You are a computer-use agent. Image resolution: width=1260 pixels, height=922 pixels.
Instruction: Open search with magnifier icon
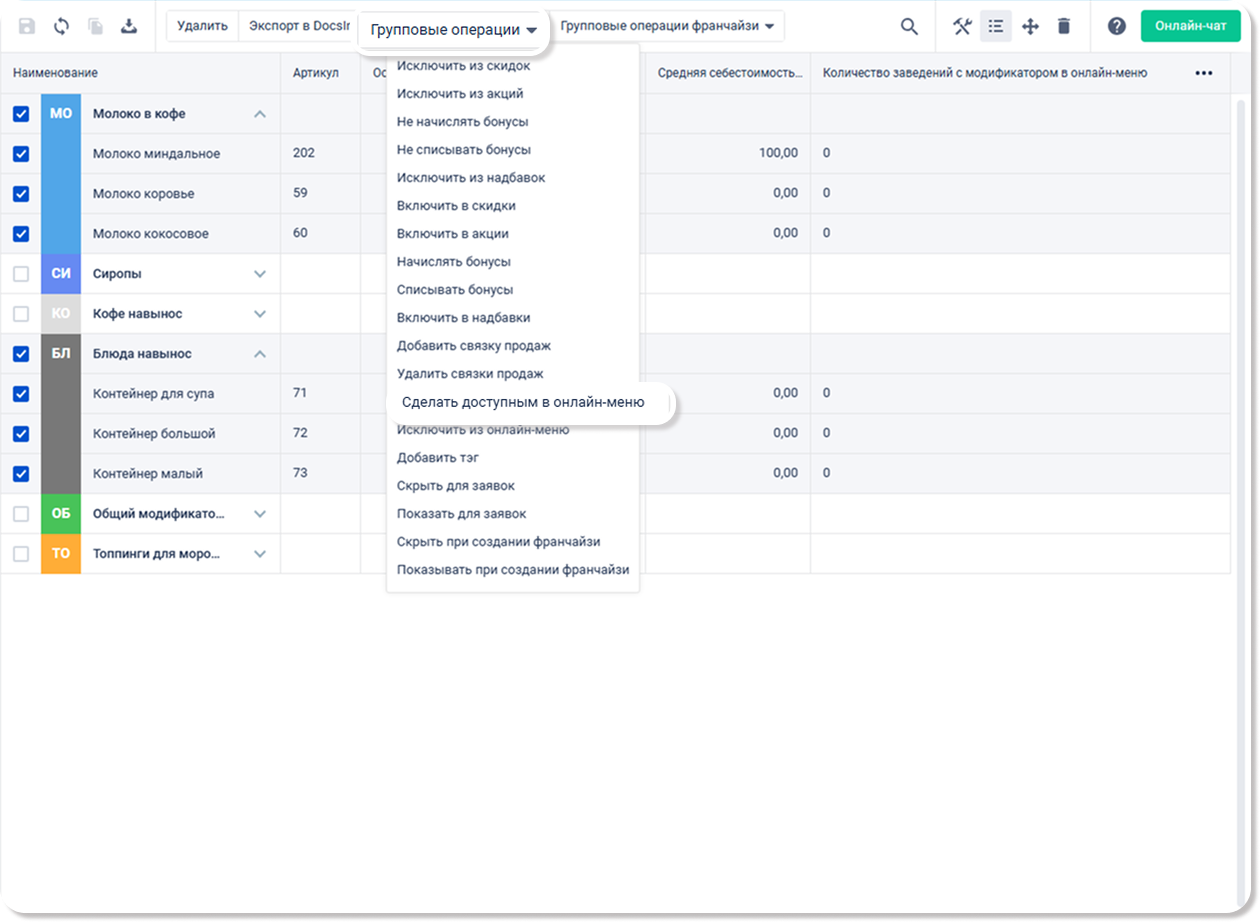[x=909, y=27]
